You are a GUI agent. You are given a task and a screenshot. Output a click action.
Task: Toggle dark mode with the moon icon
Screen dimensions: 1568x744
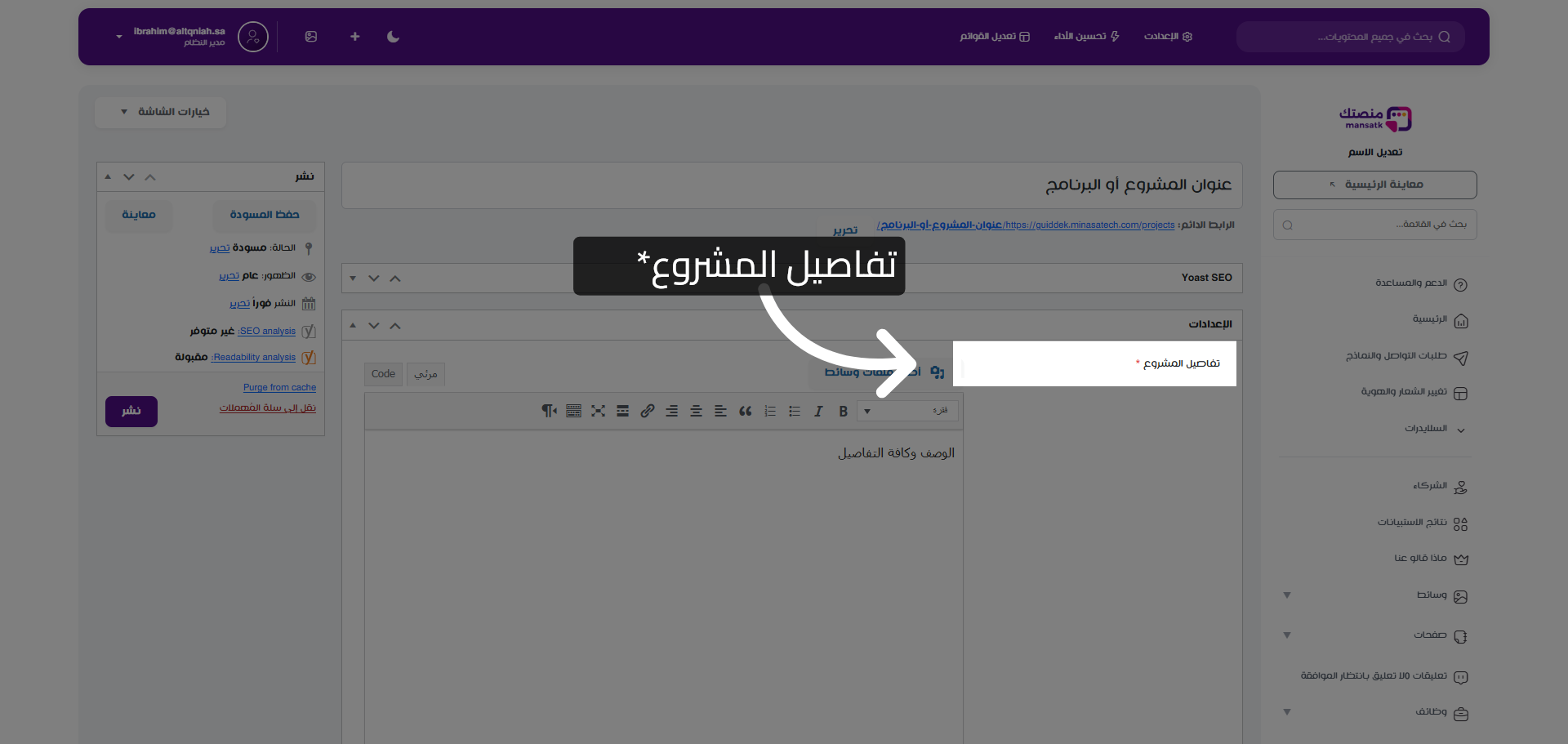tap(394, 37)
